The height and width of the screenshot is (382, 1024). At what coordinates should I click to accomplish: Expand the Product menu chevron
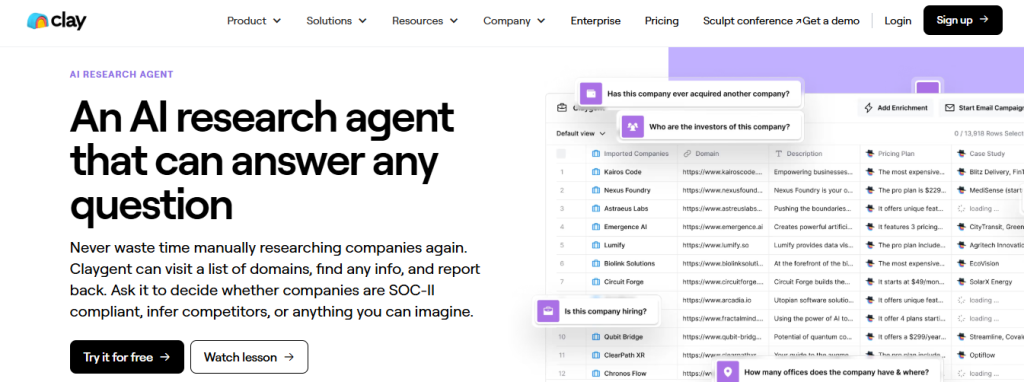(277, 21)
